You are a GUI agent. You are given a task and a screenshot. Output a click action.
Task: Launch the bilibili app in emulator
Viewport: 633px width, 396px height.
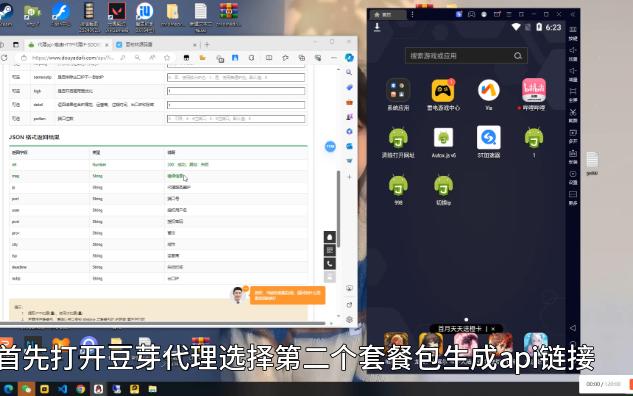(x=533, y=95)
